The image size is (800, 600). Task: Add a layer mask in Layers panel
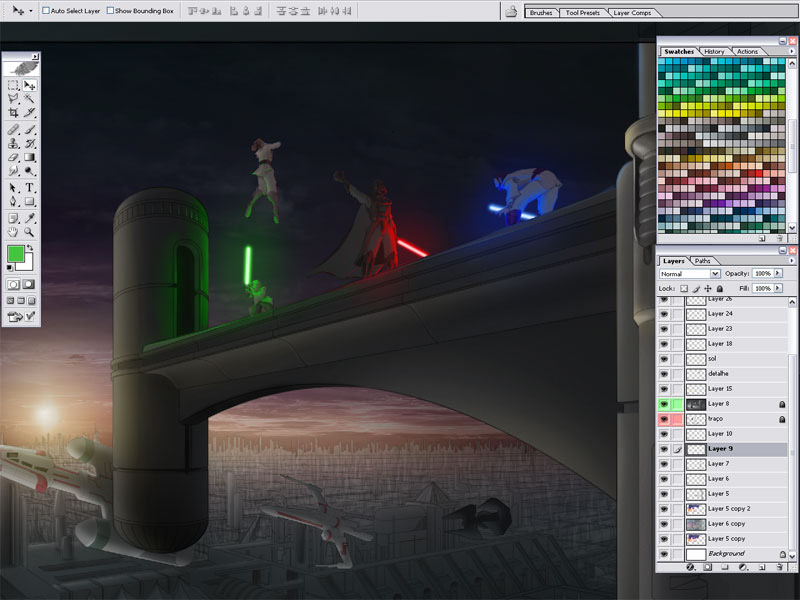(x=708, y=567)
